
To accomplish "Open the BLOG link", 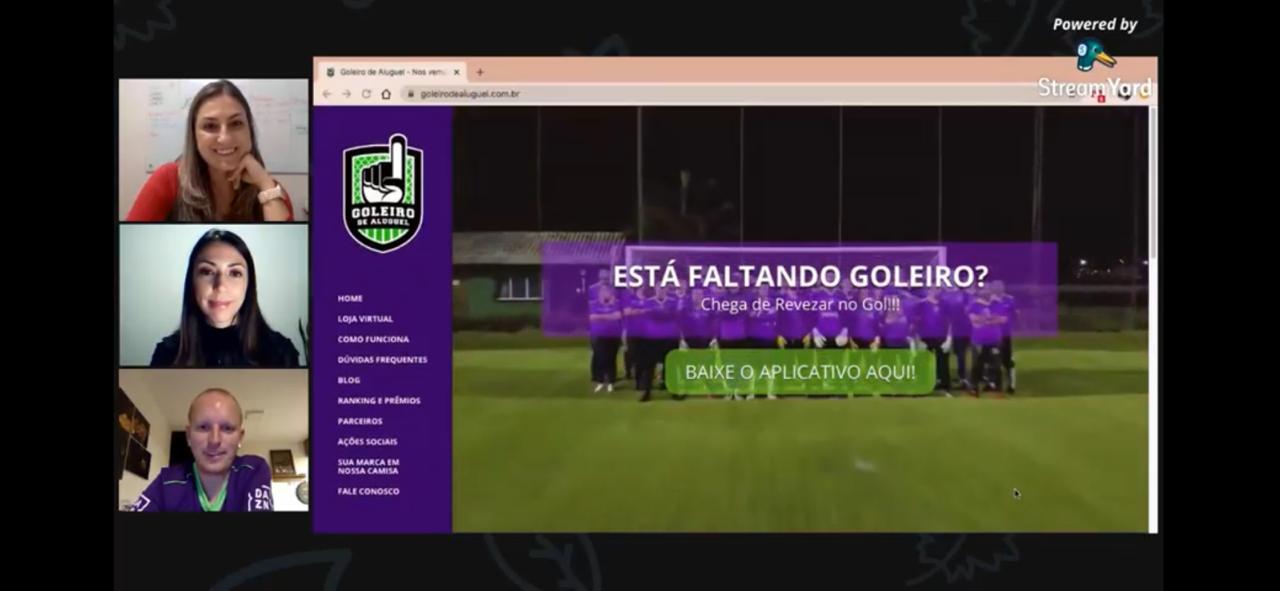I will coord(349,380).
